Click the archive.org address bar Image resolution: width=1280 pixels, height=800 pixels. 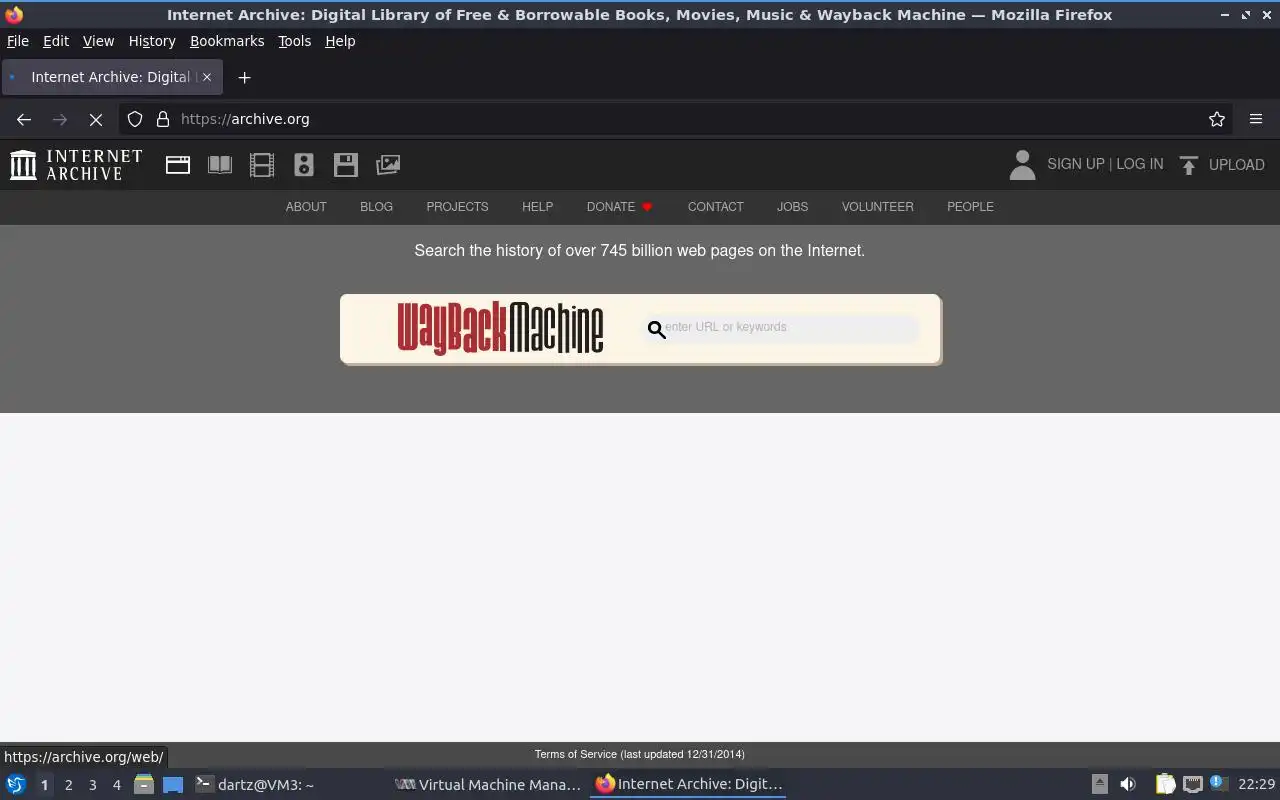coord(676,119)
